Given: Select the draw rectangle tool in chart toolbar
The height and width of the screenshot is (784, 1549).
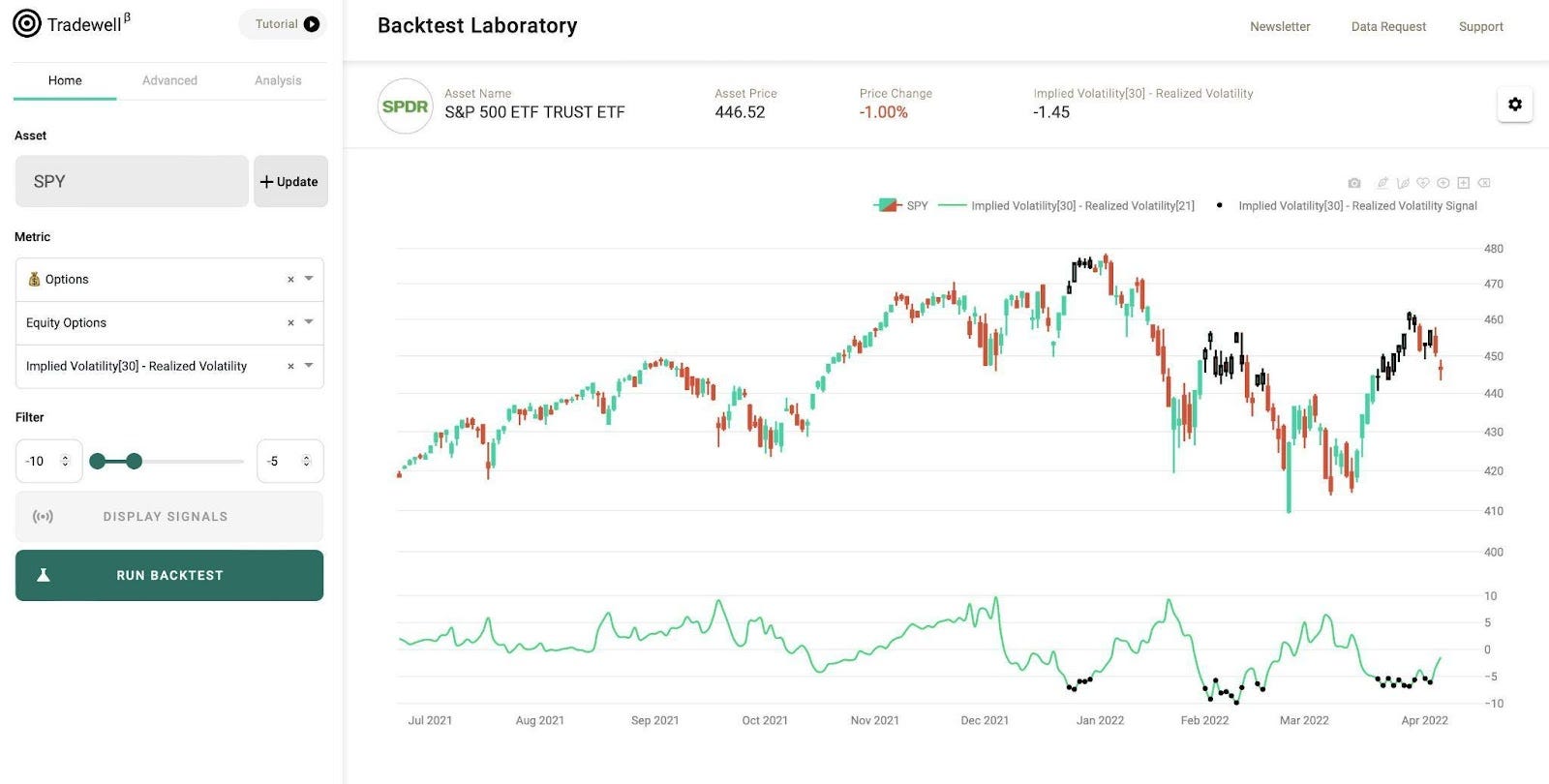Looking at the screenshot, I should [x=1463, y=183].
